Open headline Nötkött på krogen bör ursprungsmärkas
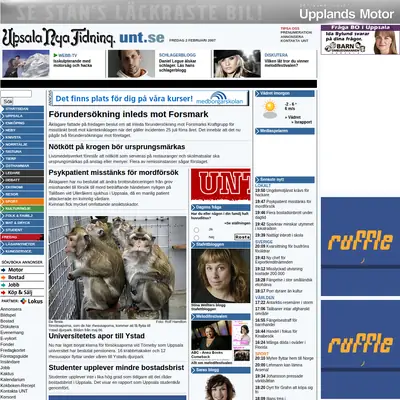The width and height of the screenshot is (400, 400). click(x=117, y=147)
